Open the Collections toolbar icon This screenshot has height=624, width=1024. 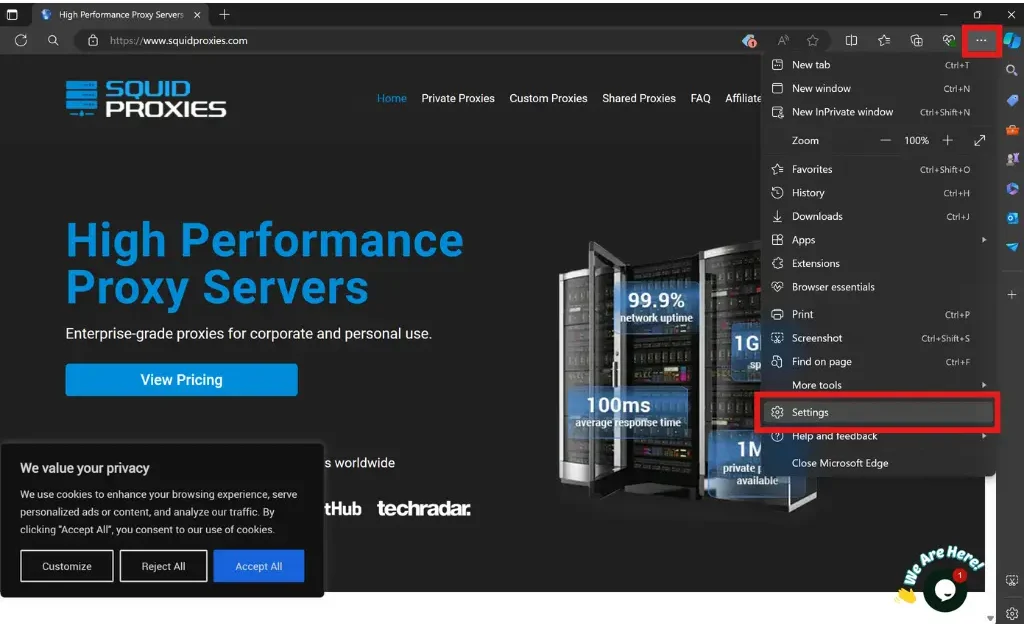[x=916, y=40]
